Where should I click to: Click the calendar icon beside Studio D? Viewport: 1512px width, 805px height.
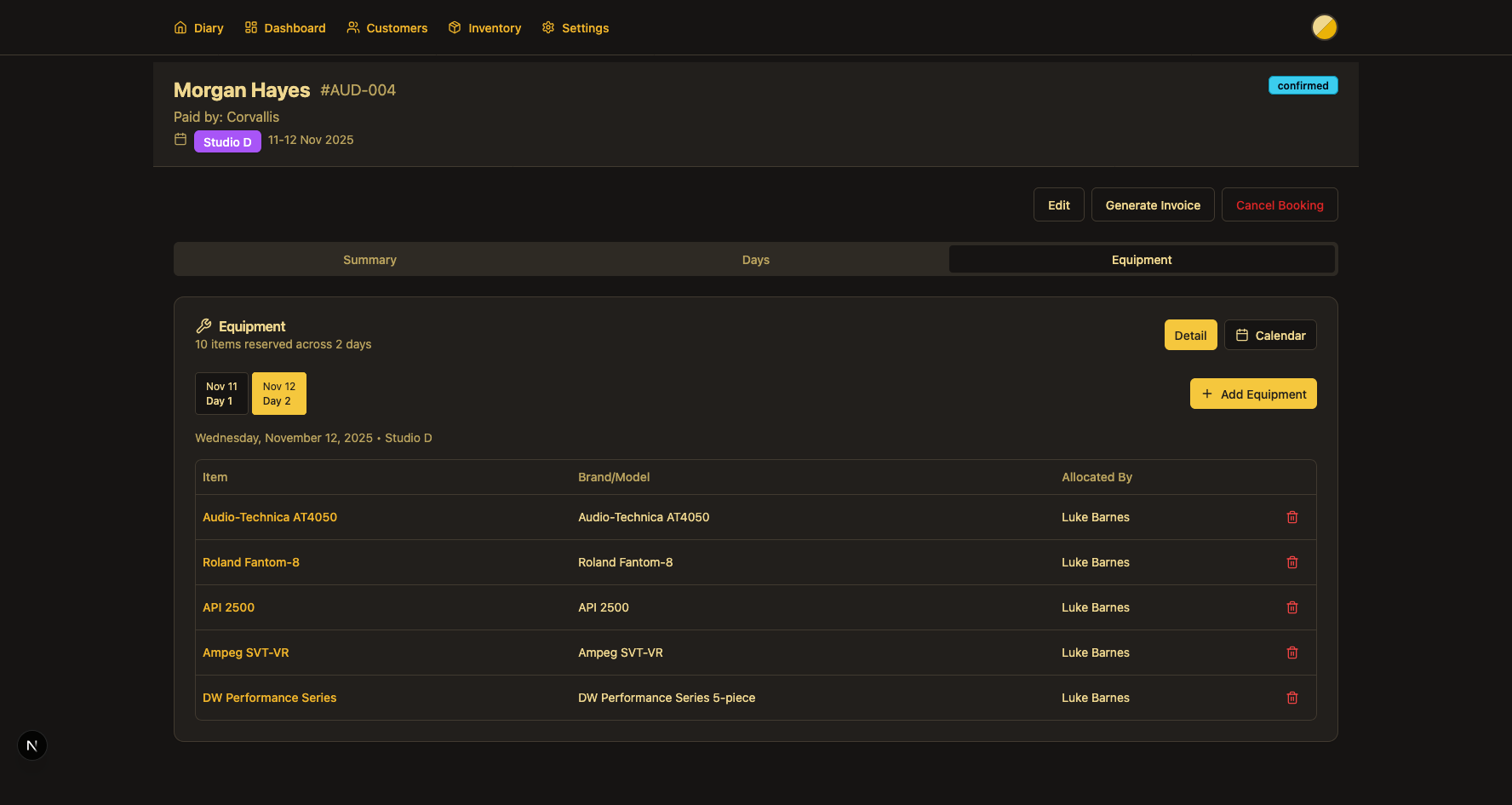[180, 140]
